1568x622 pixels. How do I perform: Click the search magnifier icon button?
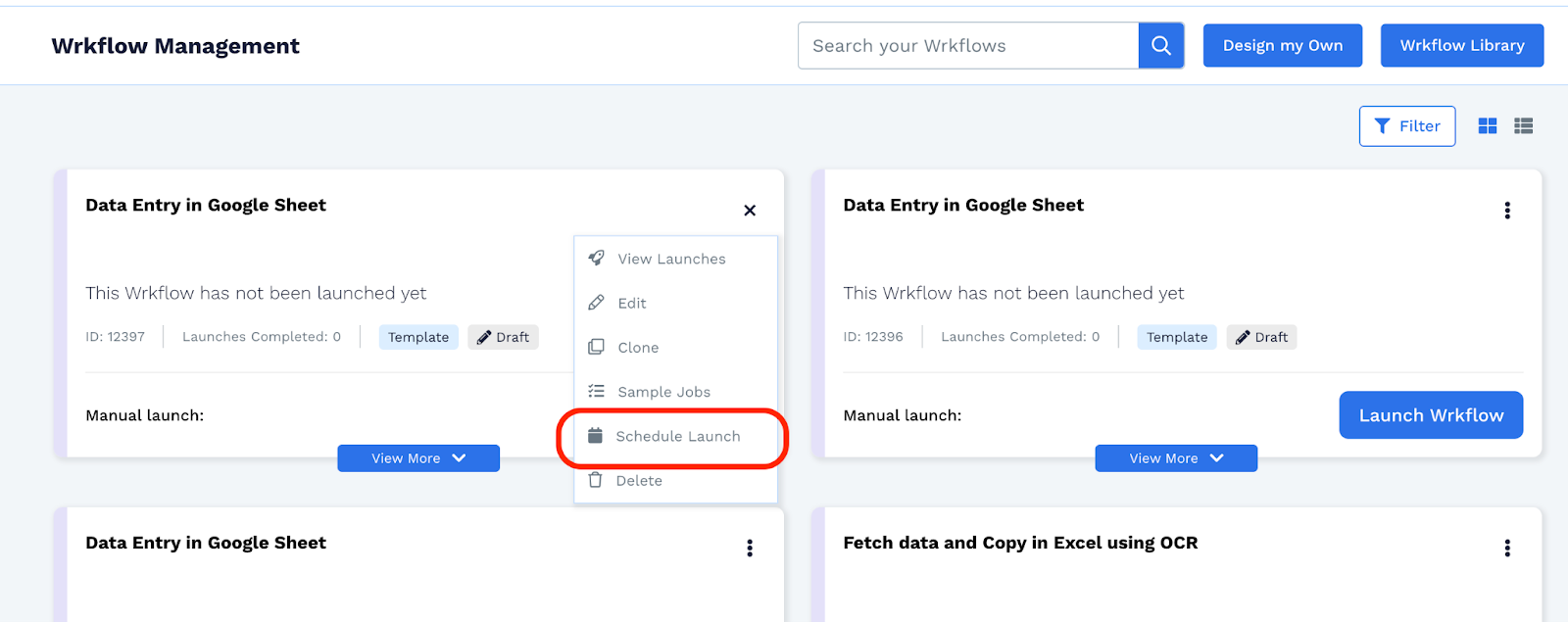pos(1161,46)
